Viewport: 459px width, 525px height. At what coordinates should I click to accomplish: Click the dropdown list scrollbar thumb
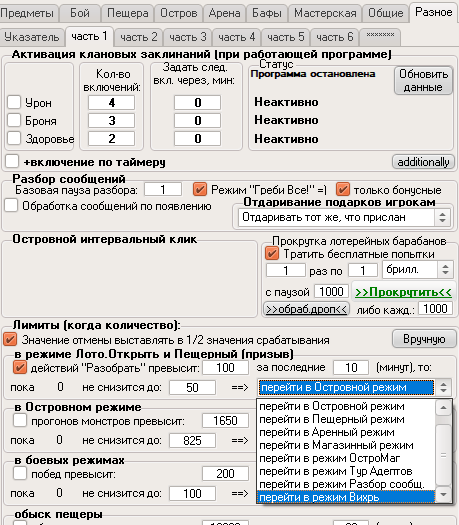point(443,455)
